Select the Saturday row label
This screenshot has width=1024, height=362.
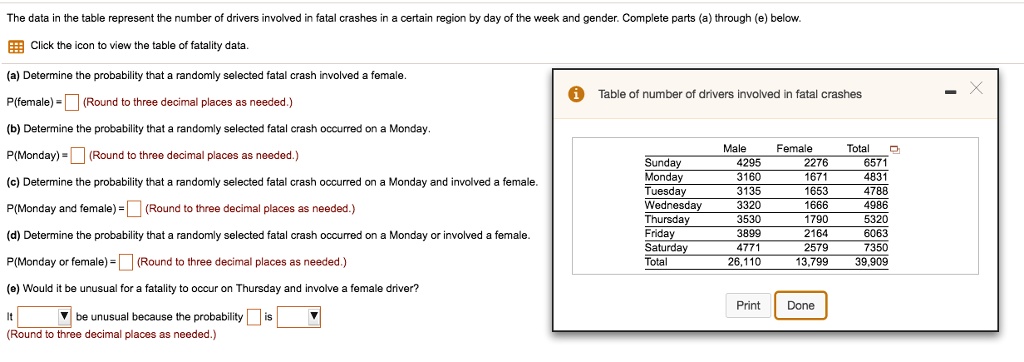coord(666,248)
